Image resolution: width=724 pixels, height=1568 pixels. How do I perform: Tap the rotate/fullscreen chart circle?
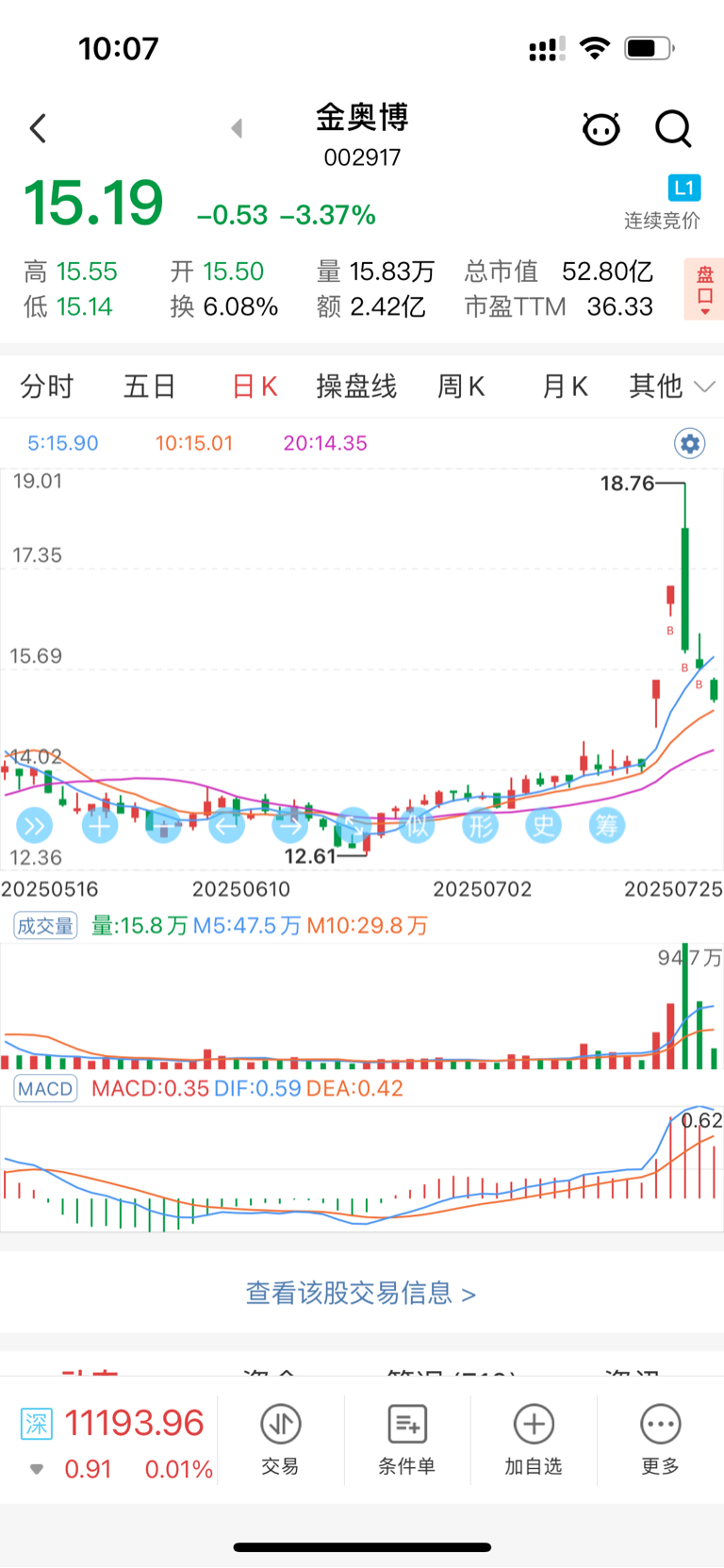[x=354, y=827]
